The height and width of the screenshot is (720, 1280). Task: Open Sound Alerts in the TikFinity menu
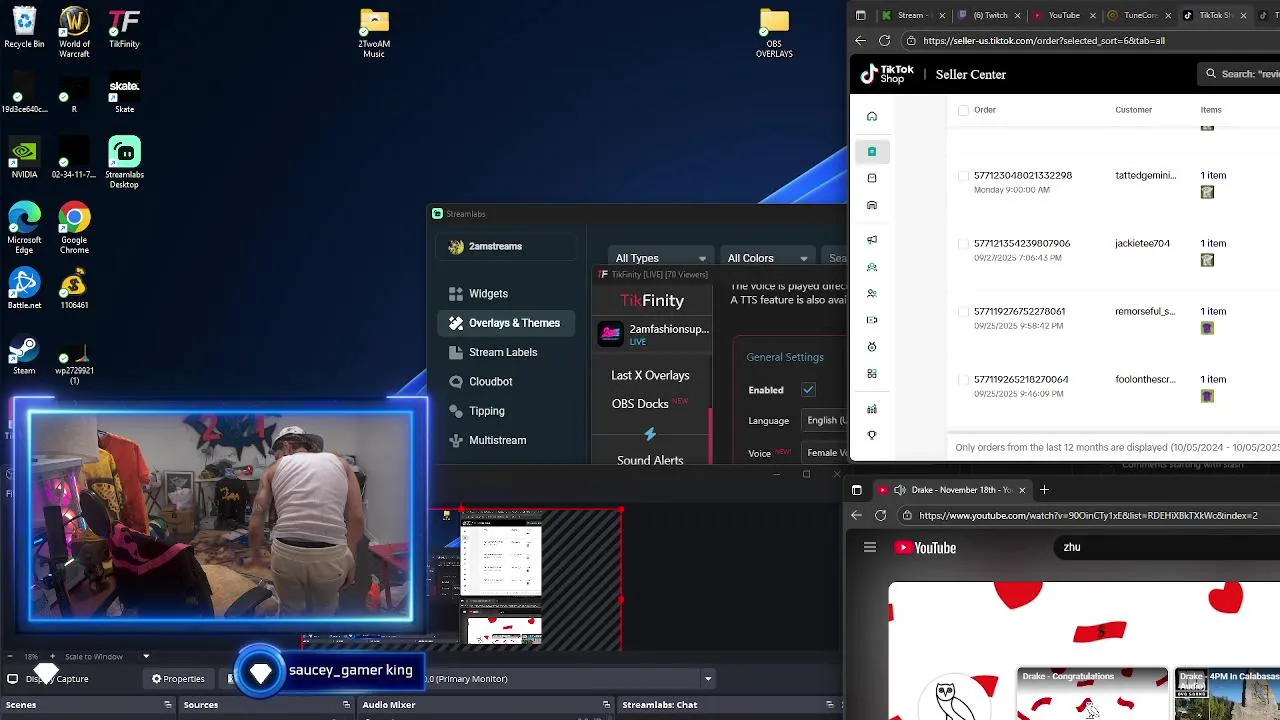tap(650, 460)
